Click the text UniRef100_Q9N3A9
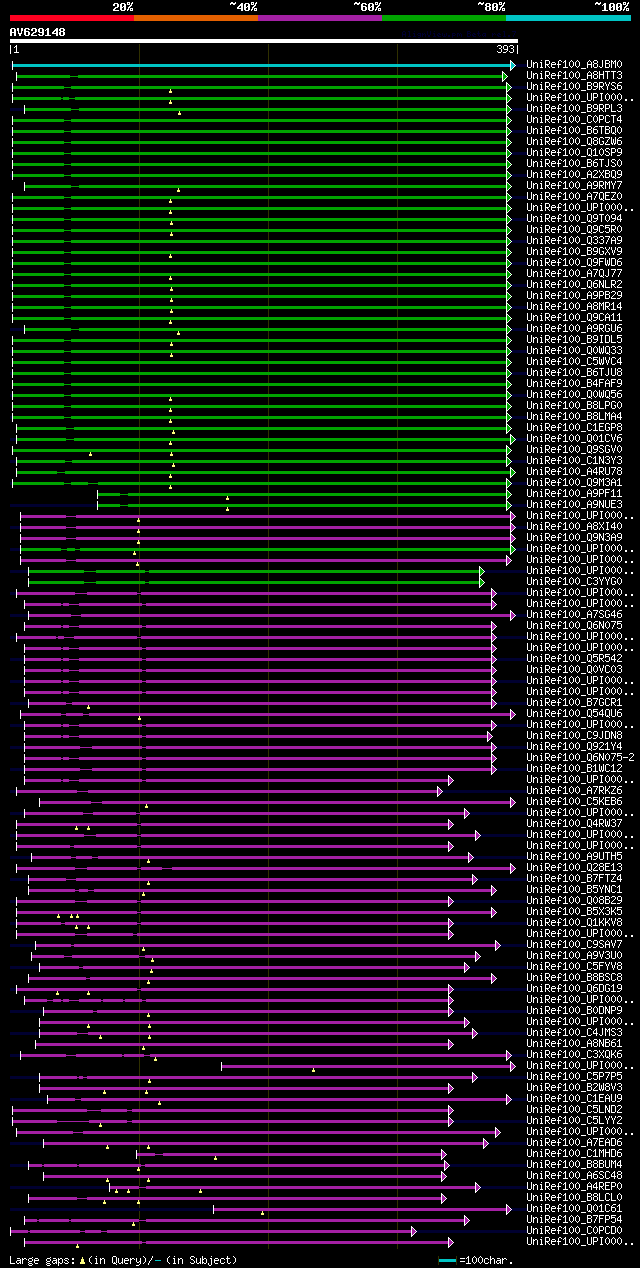The image size is (640, 1268). tap(575, 538)
